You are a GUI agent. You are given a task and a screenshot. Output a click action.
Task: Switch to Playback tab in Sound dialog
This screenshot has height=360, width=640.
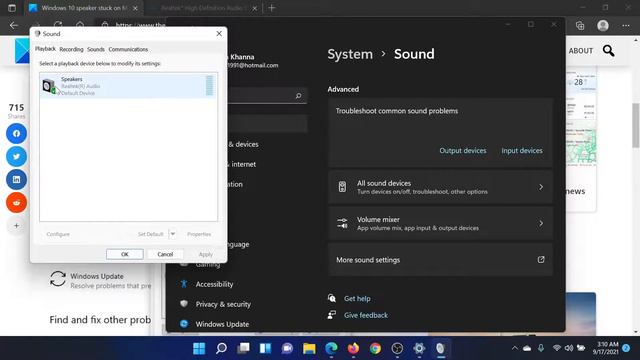(x=45, y=49)
